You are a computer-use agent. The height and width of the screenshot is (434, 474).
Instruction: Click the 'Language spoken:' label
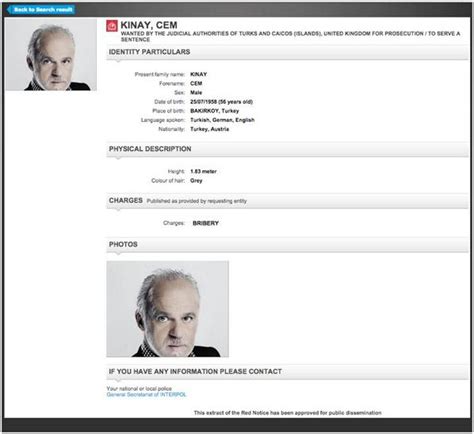tap(163, 120)
